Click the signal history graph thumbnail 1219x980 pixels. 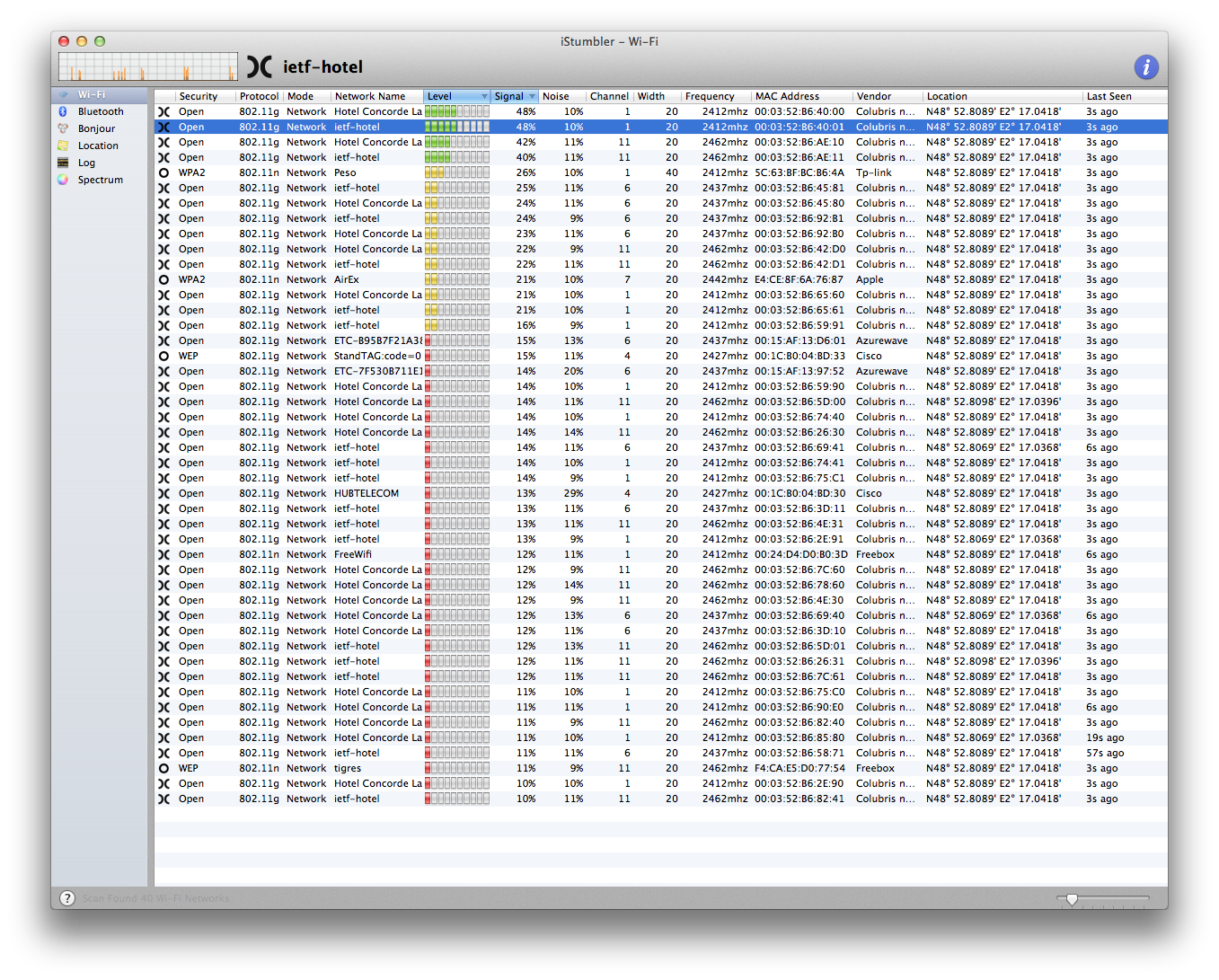click(148, 67)
